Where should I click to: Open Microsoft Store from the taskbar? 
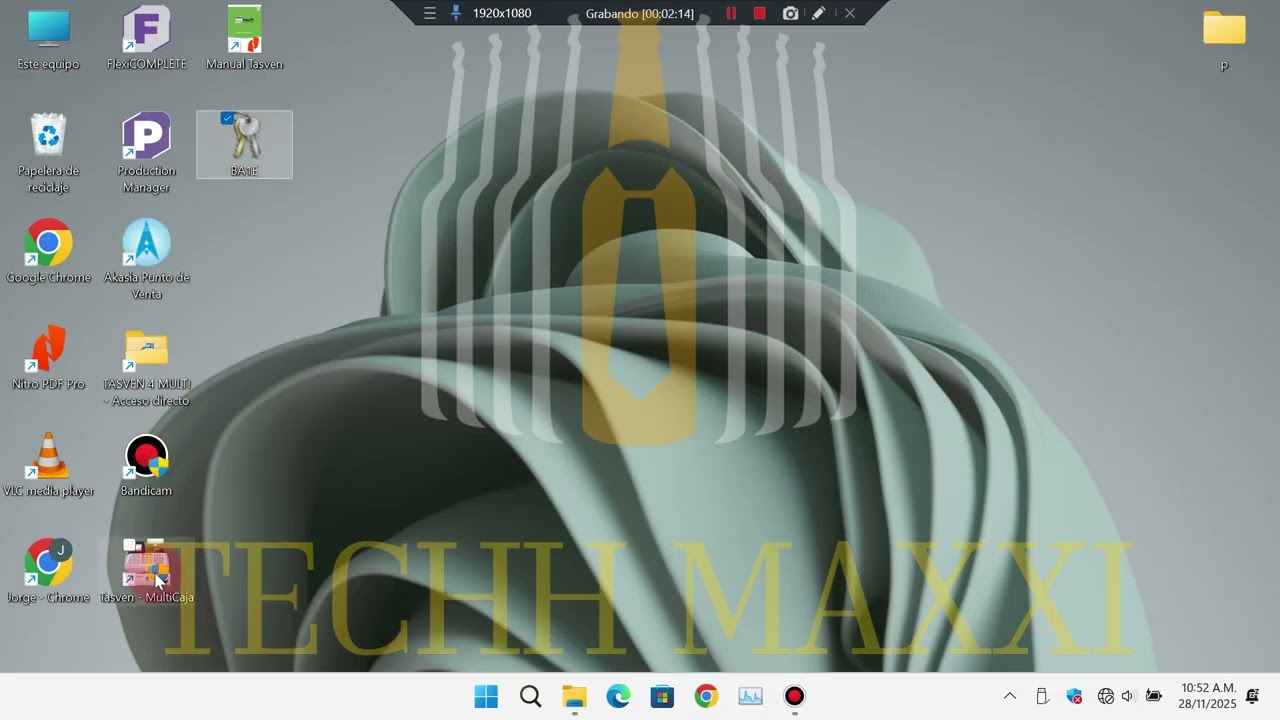point(662,697)
